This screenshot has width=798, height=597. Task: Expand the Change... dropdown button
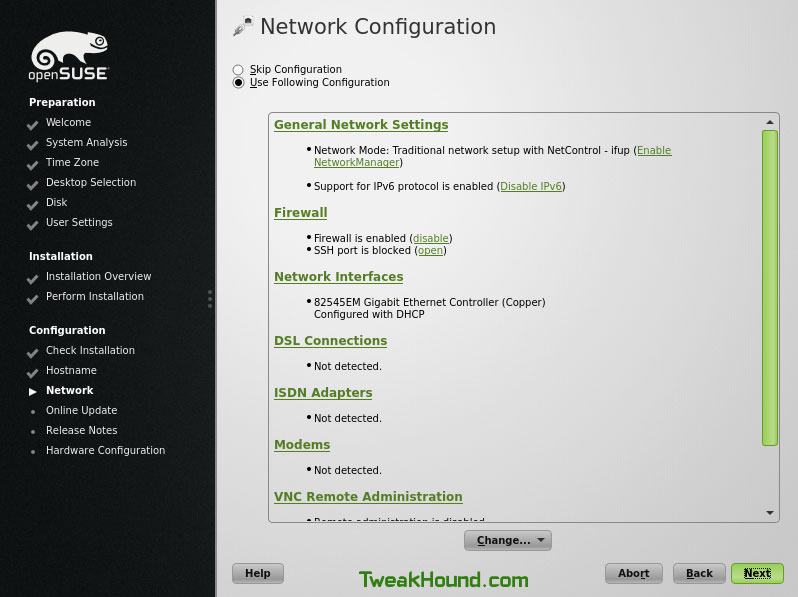[x=507, y=541]
